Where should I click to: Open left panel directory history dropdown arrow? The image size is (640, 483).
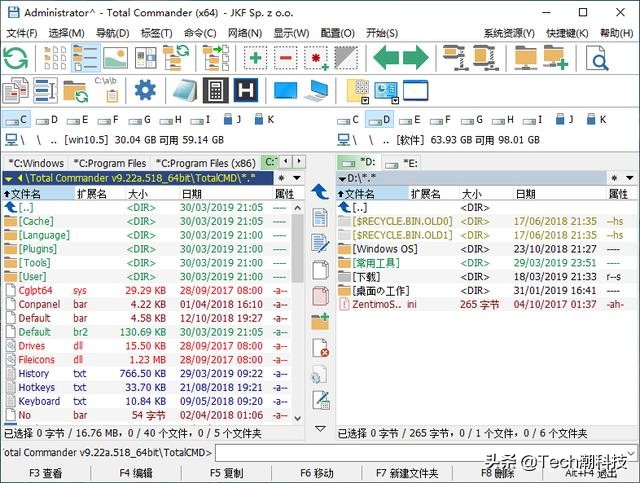(x=295, y=178)
